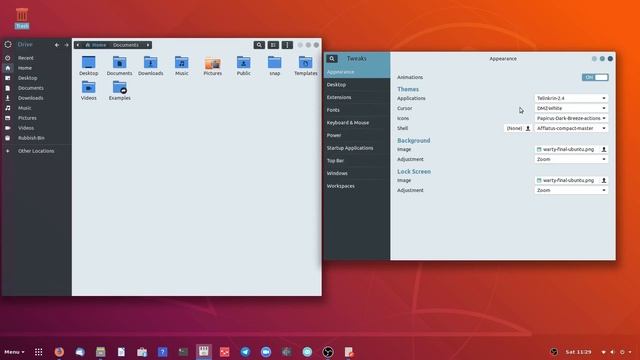Click the search icon in Tweaks window

332,59
